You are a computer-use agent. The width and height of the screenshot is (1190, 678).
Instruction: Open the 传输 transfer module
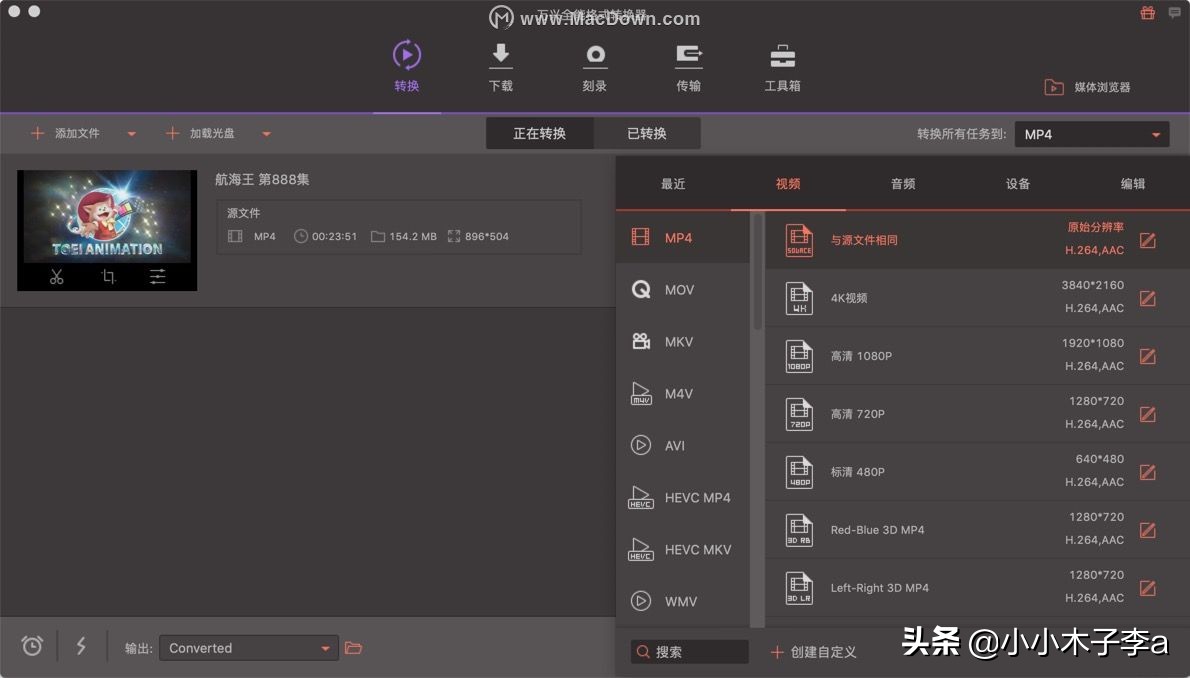(x=688, y=68)
